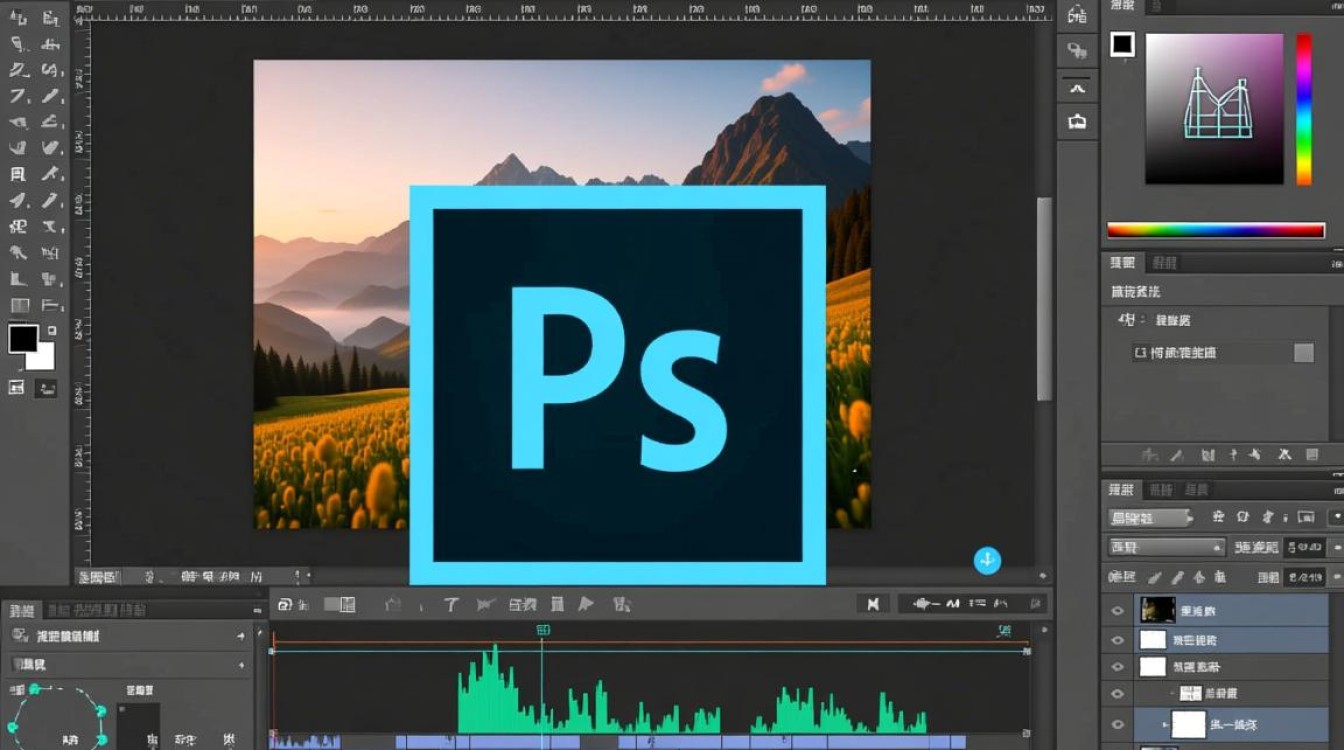
Task: Select the dark photo thumbnail in the layers list
Action: click(1156, 610)
